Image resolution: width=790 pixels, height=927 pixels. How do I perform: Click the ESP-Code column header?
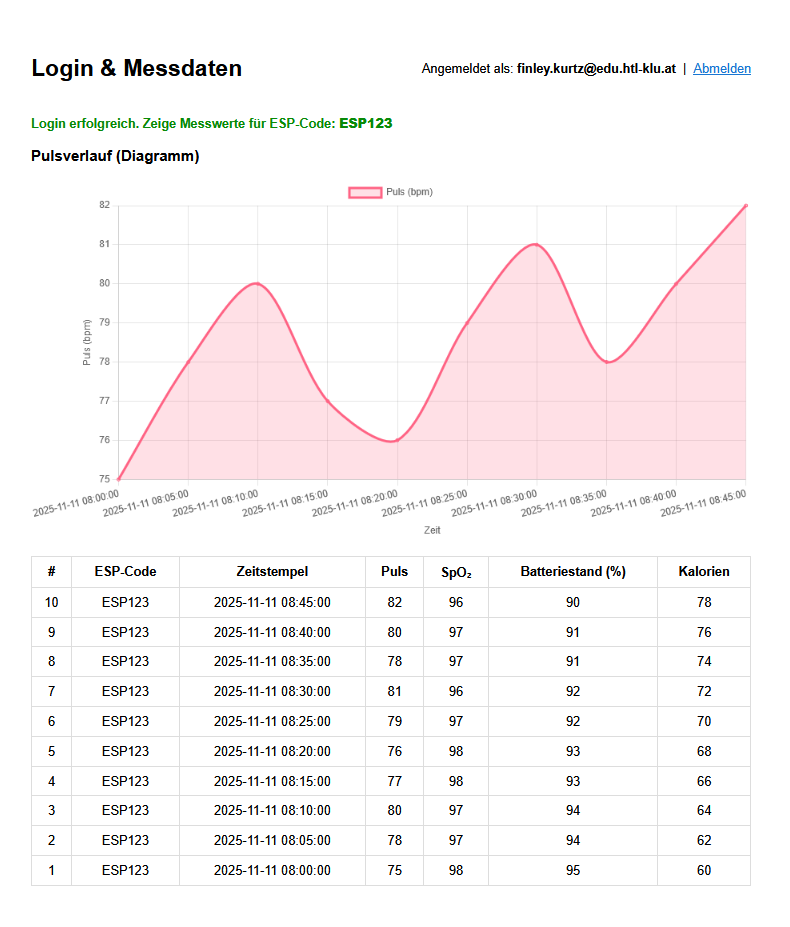125,572
